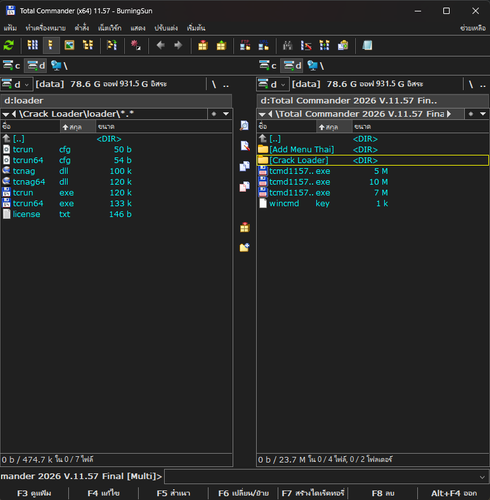Open the left panel favorites star menu

pyautogui.click(x=214, y=114)
